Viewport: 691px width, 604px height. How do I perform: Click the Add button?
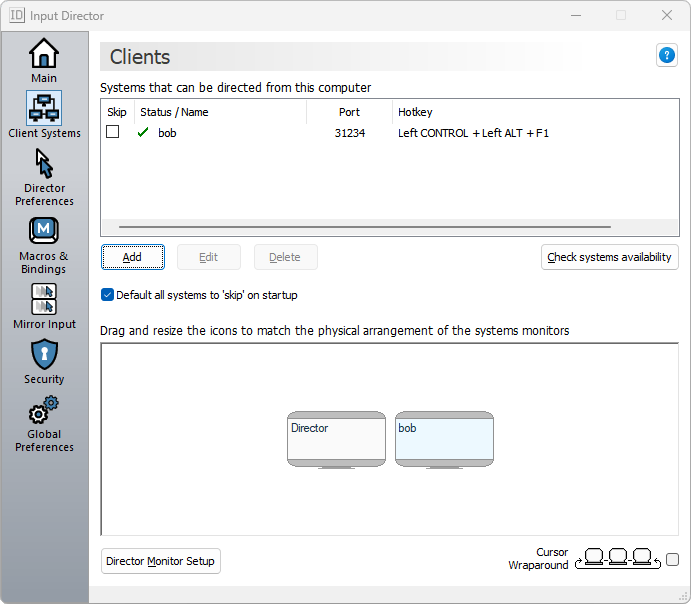point(133,257)
